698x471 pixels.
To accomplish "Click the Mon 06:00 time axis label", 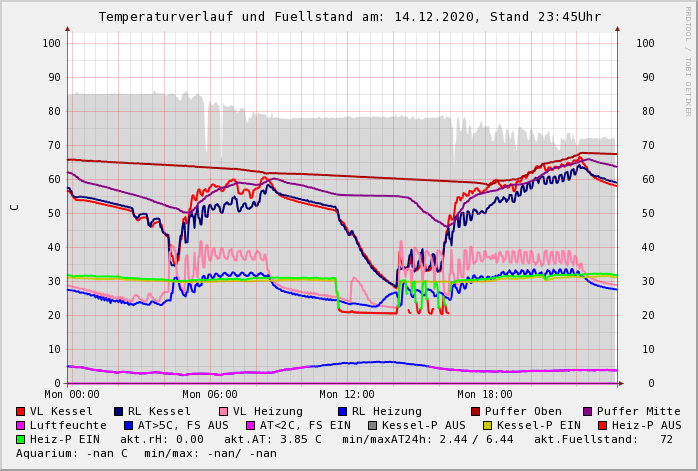I will tap(210, 395).
